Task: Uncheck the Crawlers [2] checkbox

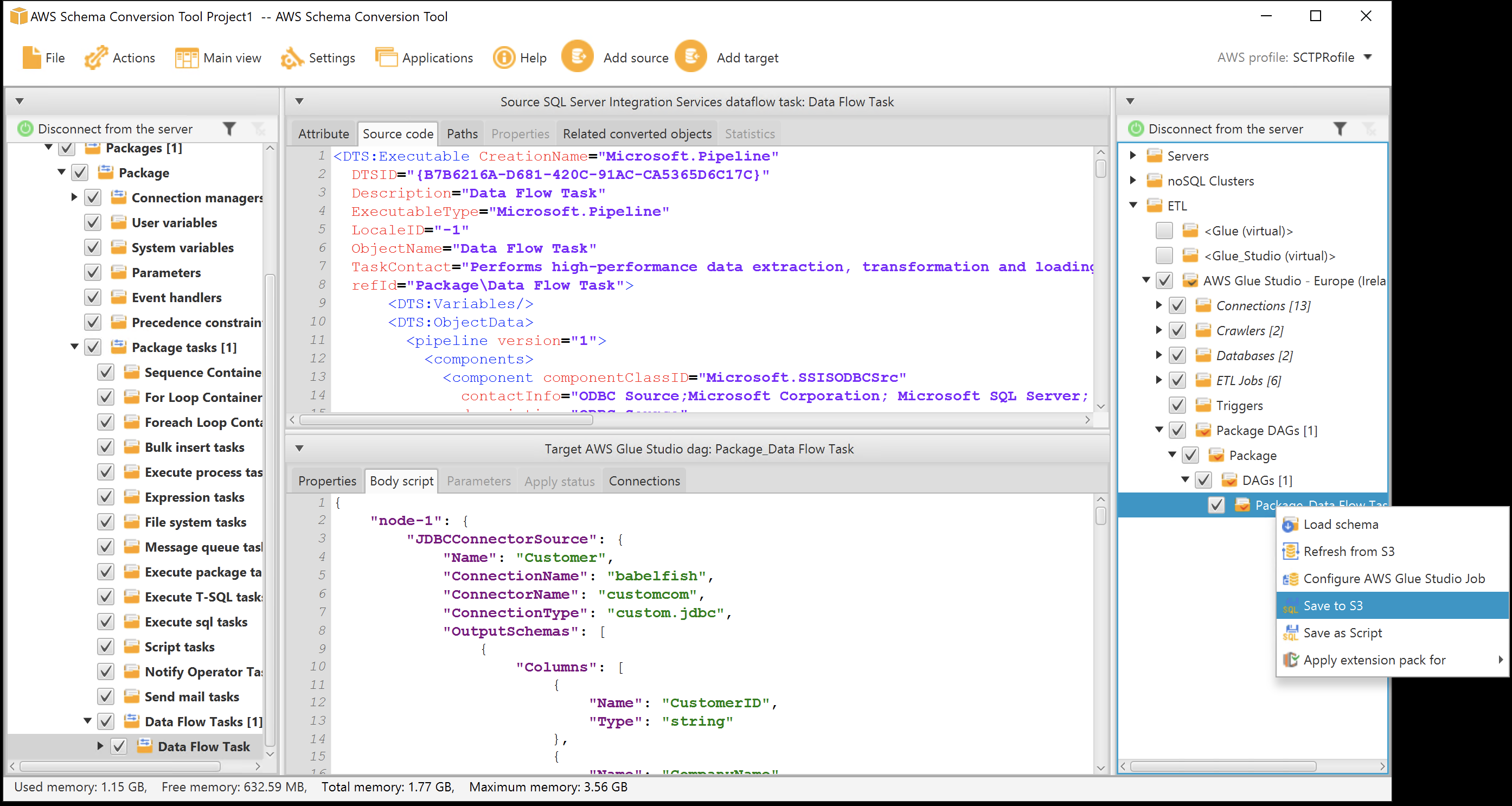Action: tap(1177, 330)
